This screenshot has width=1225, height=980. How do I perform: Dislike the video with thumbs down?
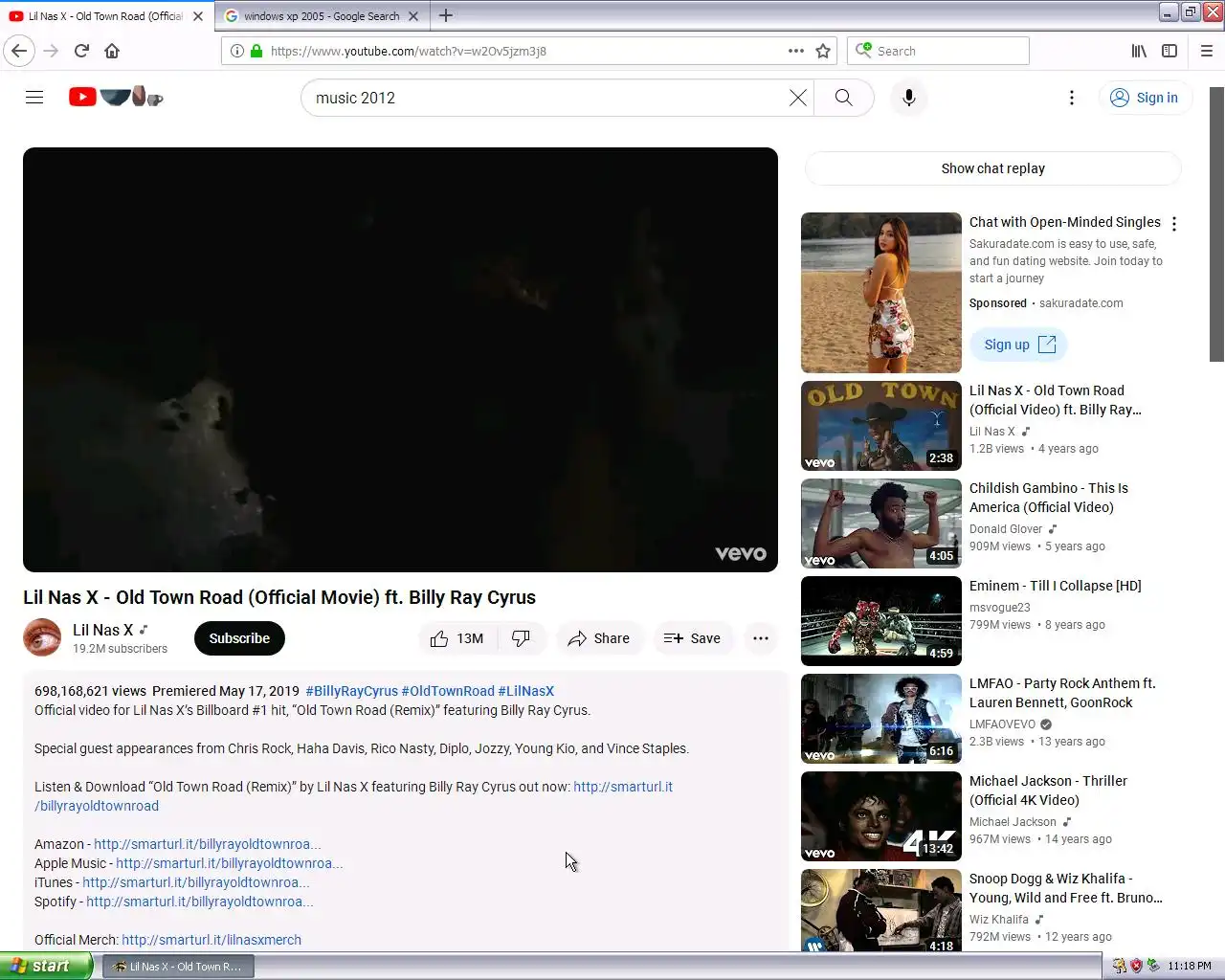pyautogui.click(x=522, y=638)
